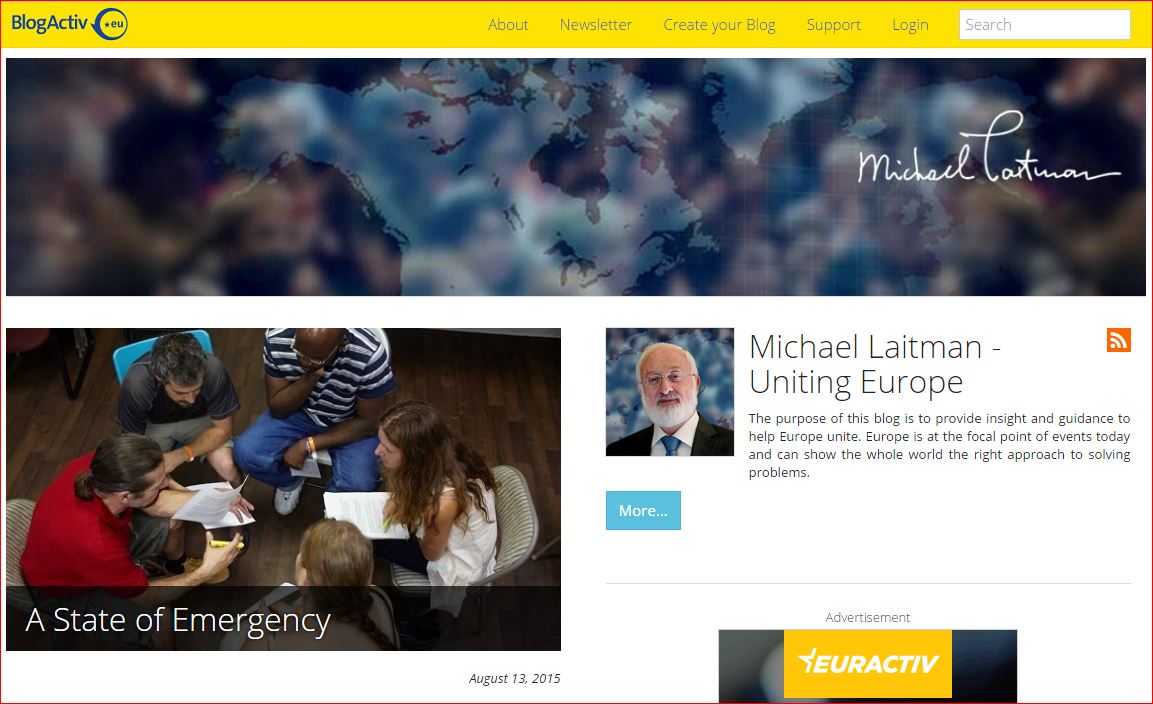The width and height of the screenshot is (1153, 704).
Task: Focus the Search input field
Action: coord(1044,24)
